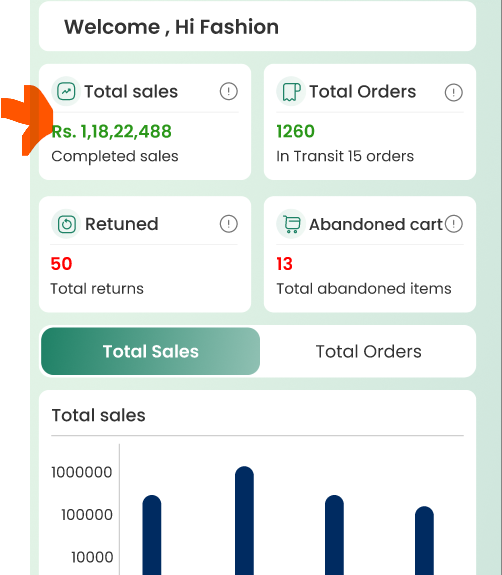Click the Abandoned cart shopping cart icon

pos(291,224)
